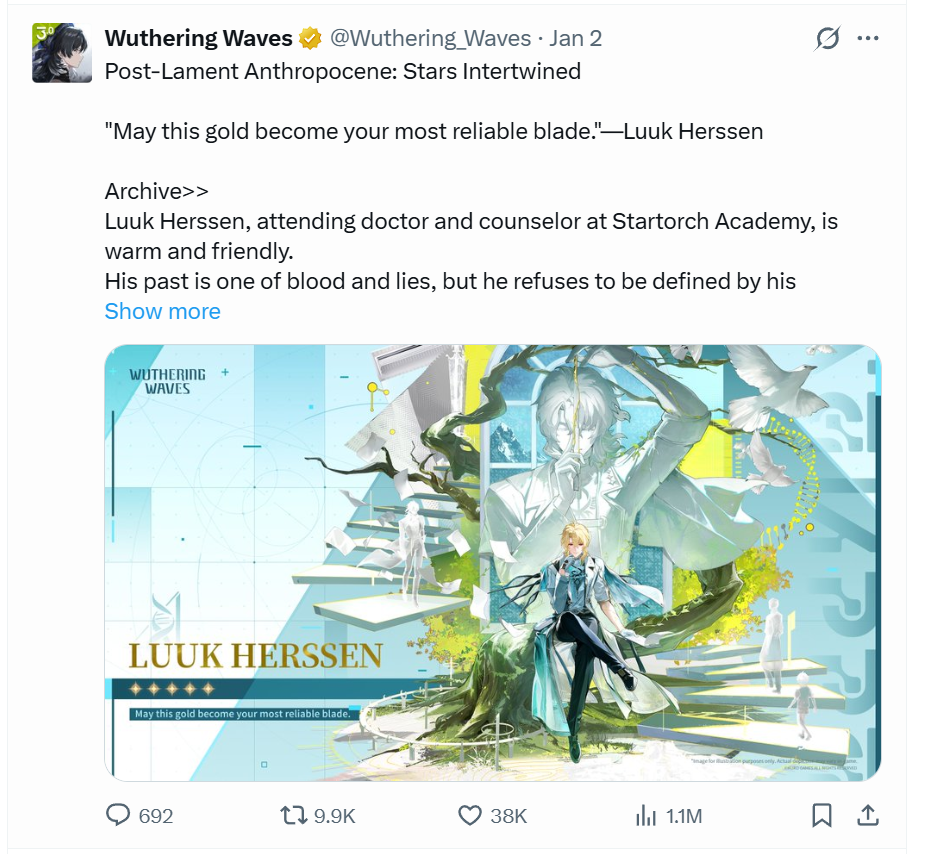Open the Grok explain post icon
This screenshot has width=941, height=854.
tap(828, 38)
